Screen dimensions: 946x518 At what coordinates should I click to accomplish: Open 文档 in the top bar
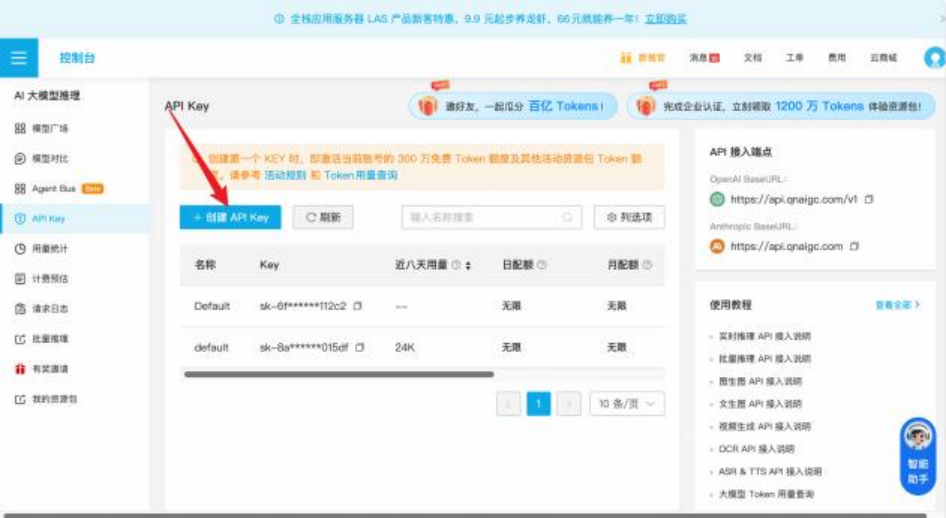click(x=752, y=58)
